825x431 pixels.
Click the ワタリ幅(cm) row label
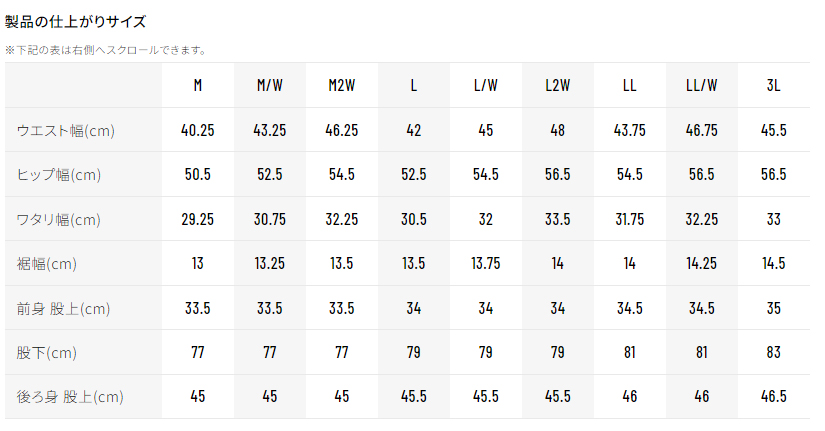pos(59,220)
